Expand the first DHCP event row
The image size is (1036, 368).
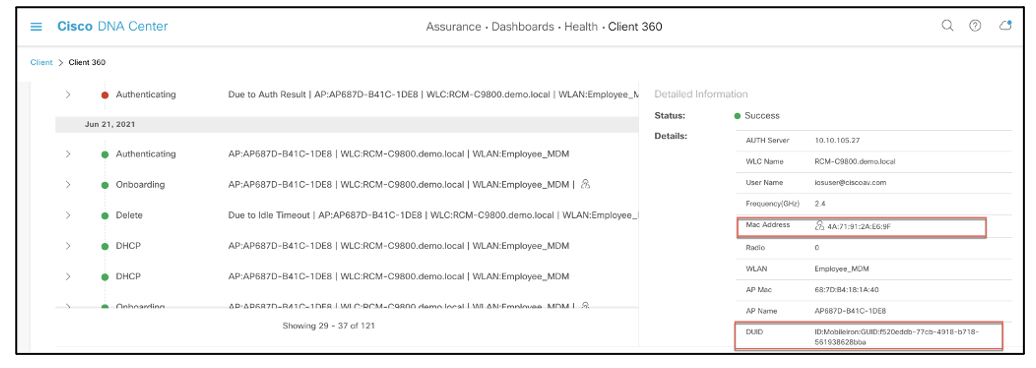click(x=68, y=246)
